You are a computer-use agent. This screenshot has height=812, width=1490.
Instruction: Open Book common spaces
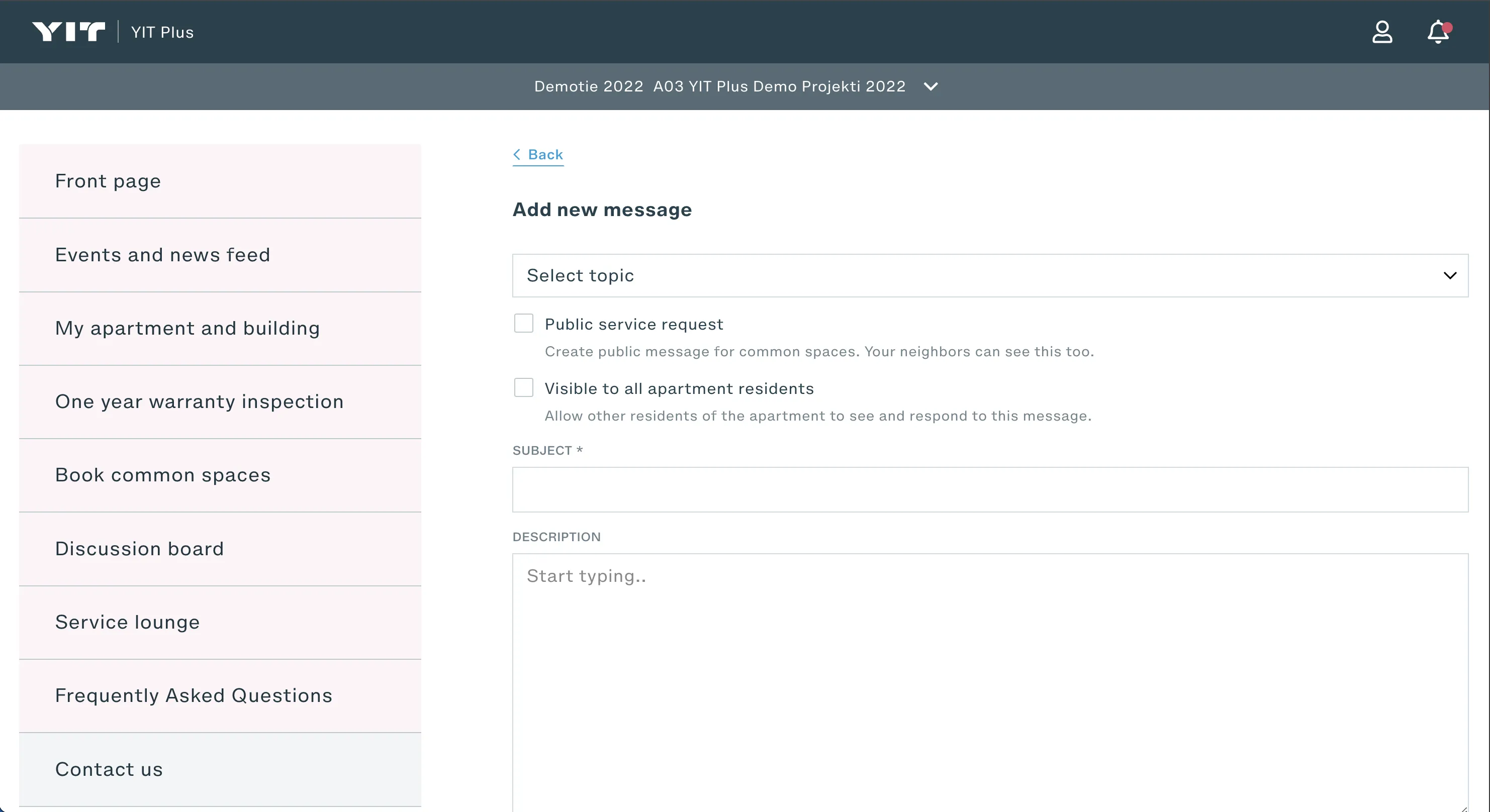(x=220, y=475)
